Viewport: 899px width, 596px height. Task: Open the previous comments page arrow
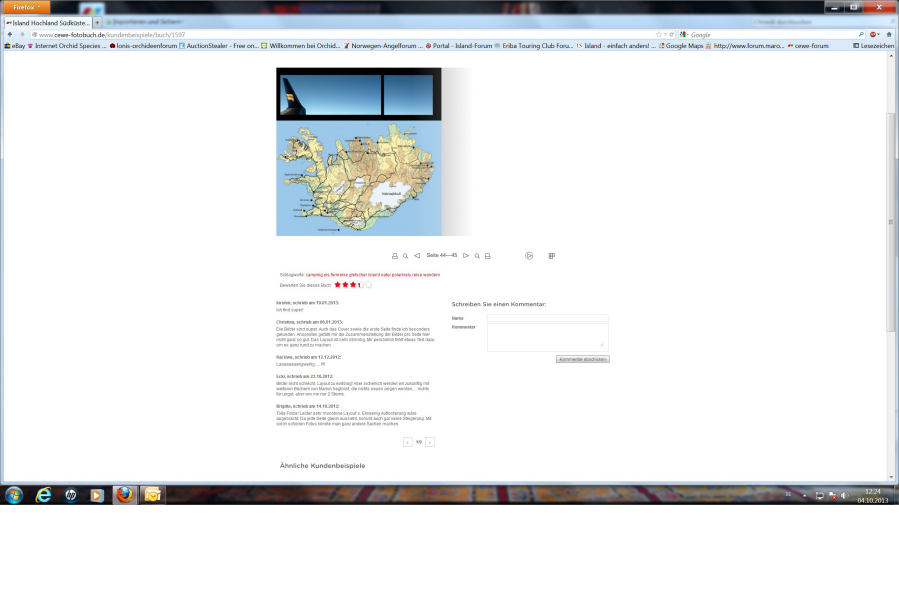[x=408, y=442]
